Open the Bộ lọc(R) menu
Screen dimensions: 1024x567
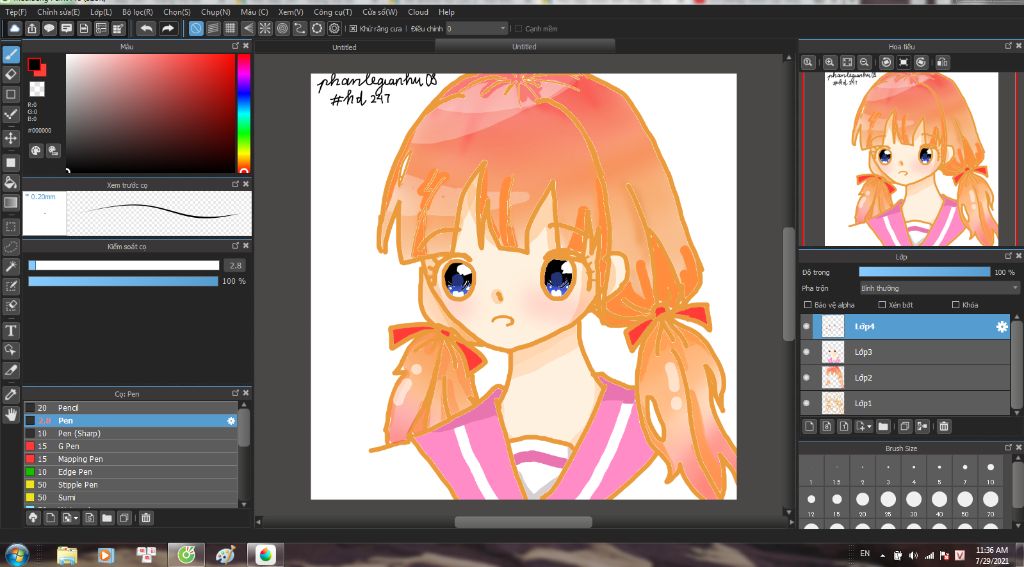click(x=137, y=12)
